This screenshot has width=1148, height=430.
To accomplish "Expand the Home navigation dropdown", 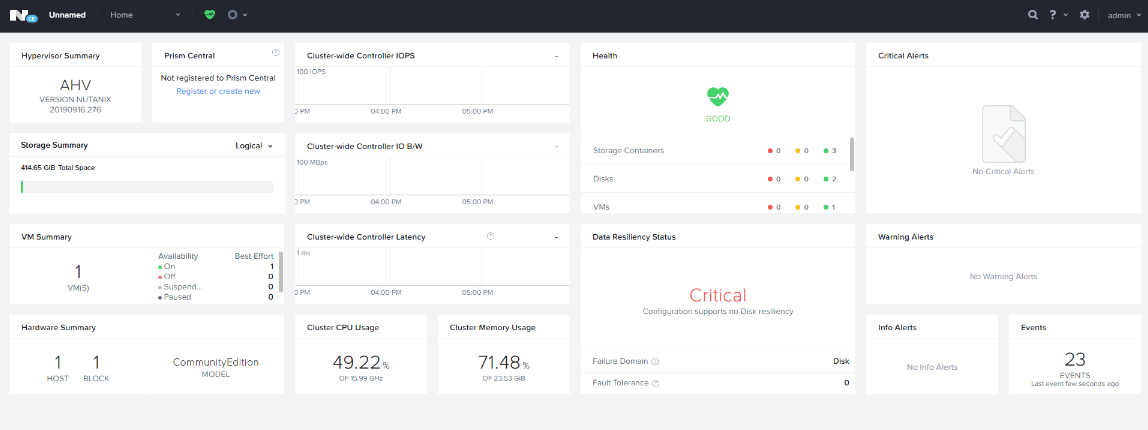I will tap(145, 15).
